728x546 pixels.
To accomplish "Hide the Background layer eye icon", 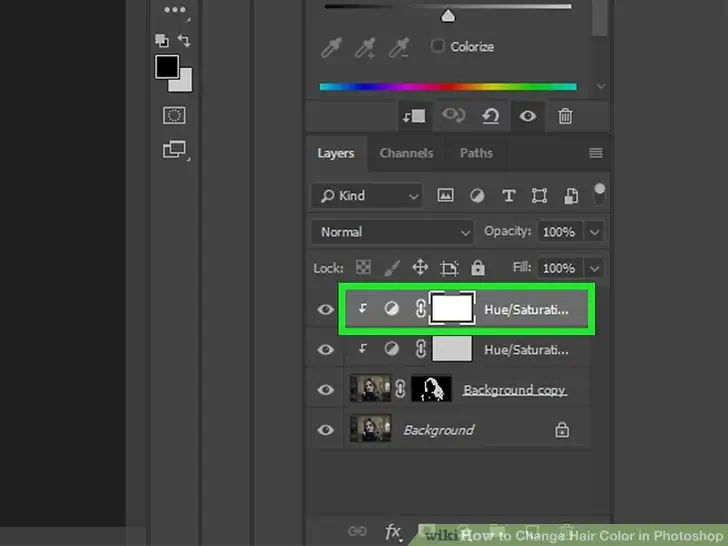I will click(x=325, y=430).
